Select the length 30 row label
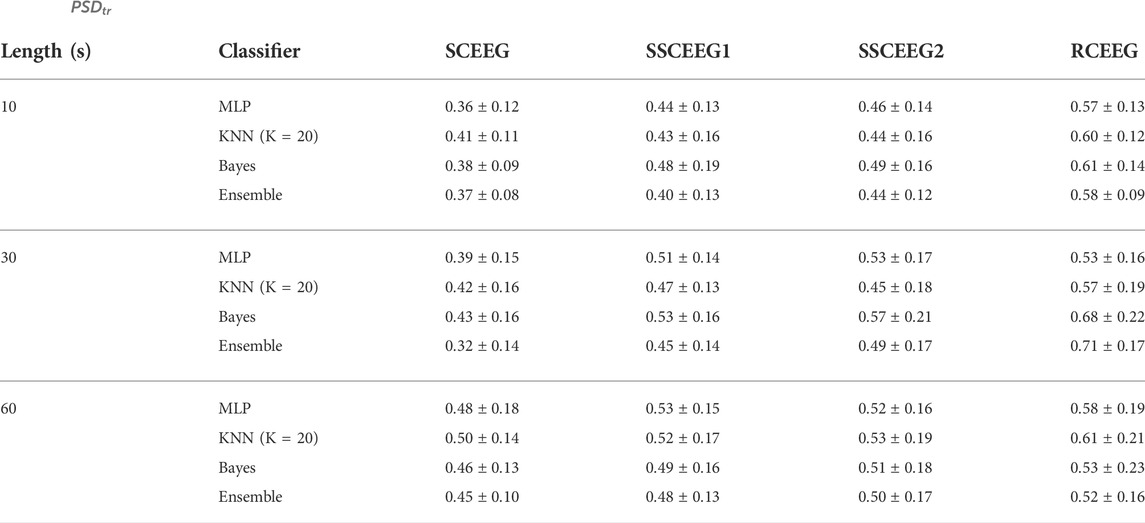Screen dimensions: 1145x523 7,258
